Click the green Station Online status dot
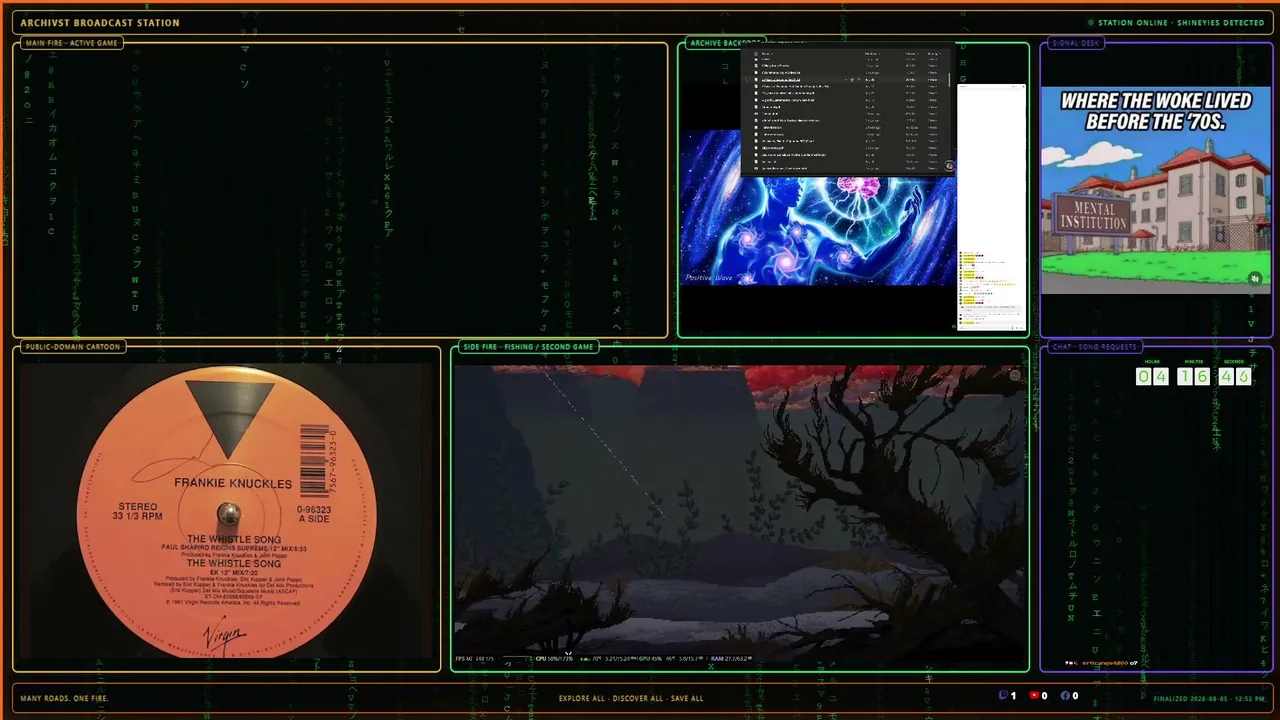Screen dimensions: 1280x720 (x=1091, y=23)
